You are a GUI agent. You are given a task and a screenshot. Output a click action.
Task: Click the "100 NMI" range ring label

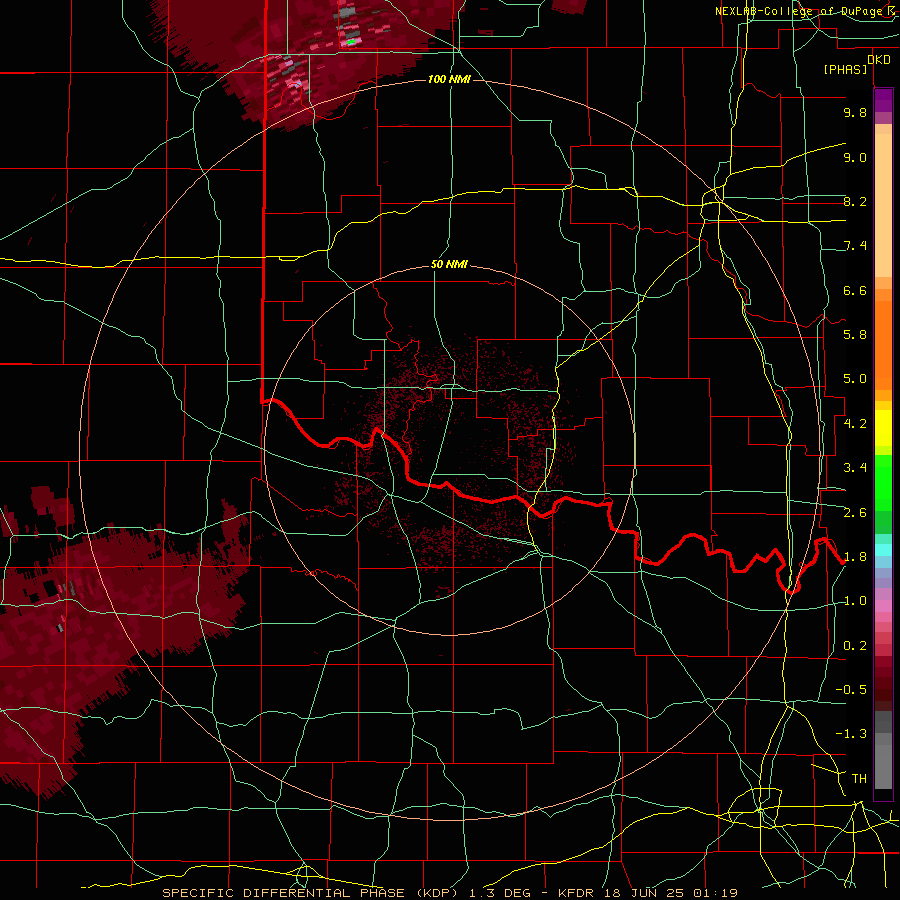tap(449, 79)
